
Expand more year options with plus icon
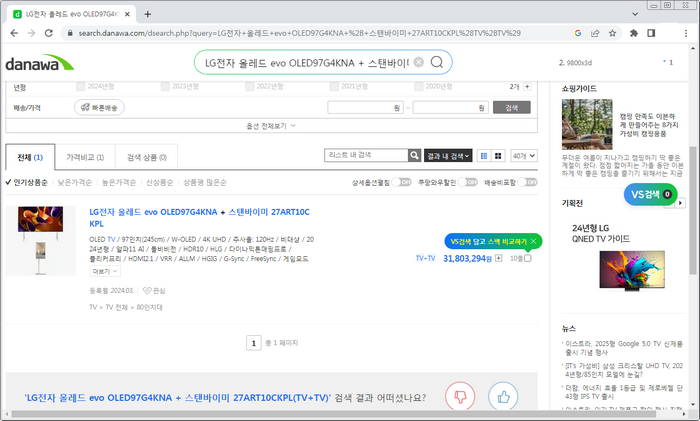tap(527, 87)
